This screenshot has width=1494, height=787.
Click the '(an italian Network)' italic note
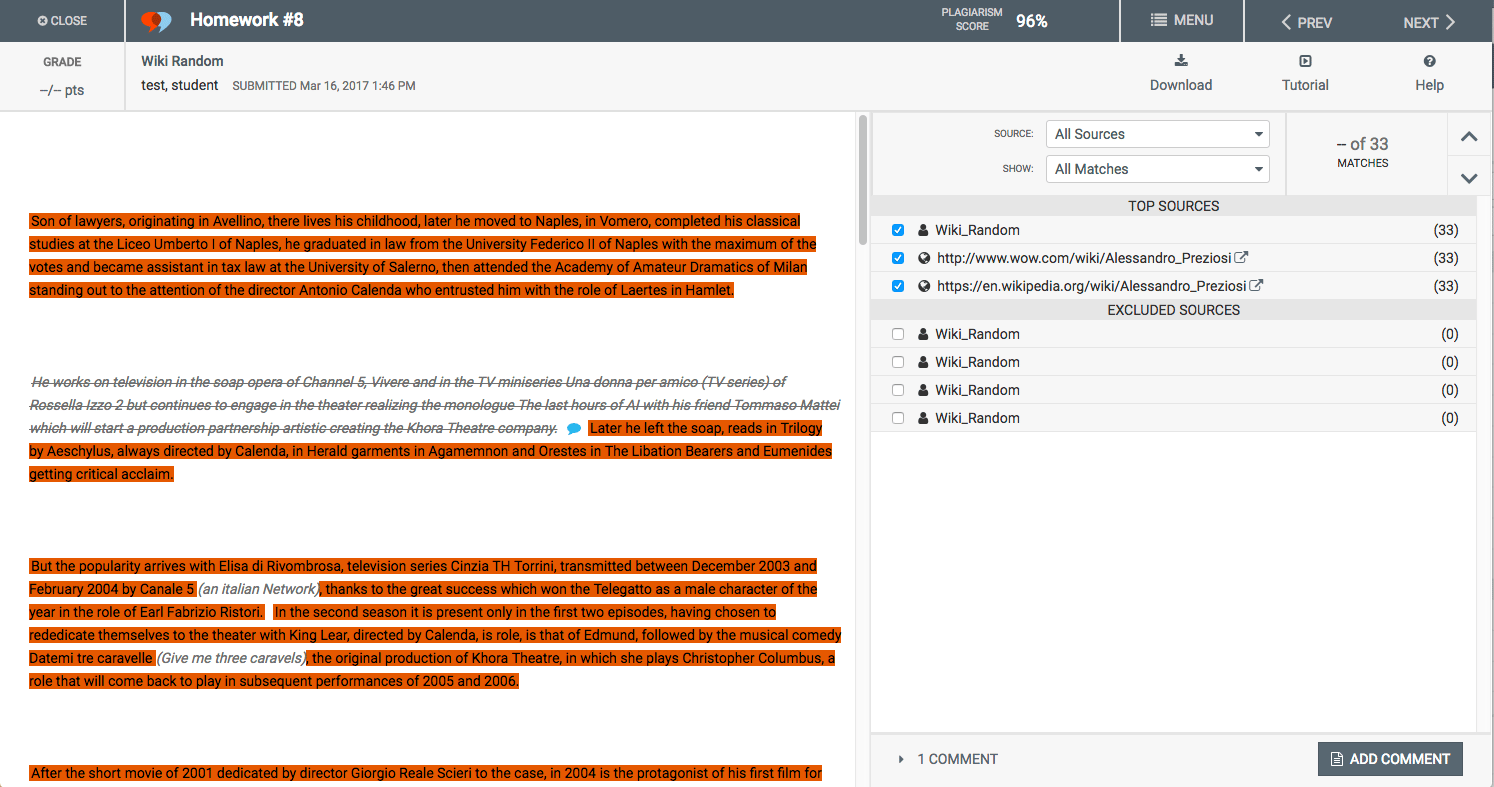point(259,589)
